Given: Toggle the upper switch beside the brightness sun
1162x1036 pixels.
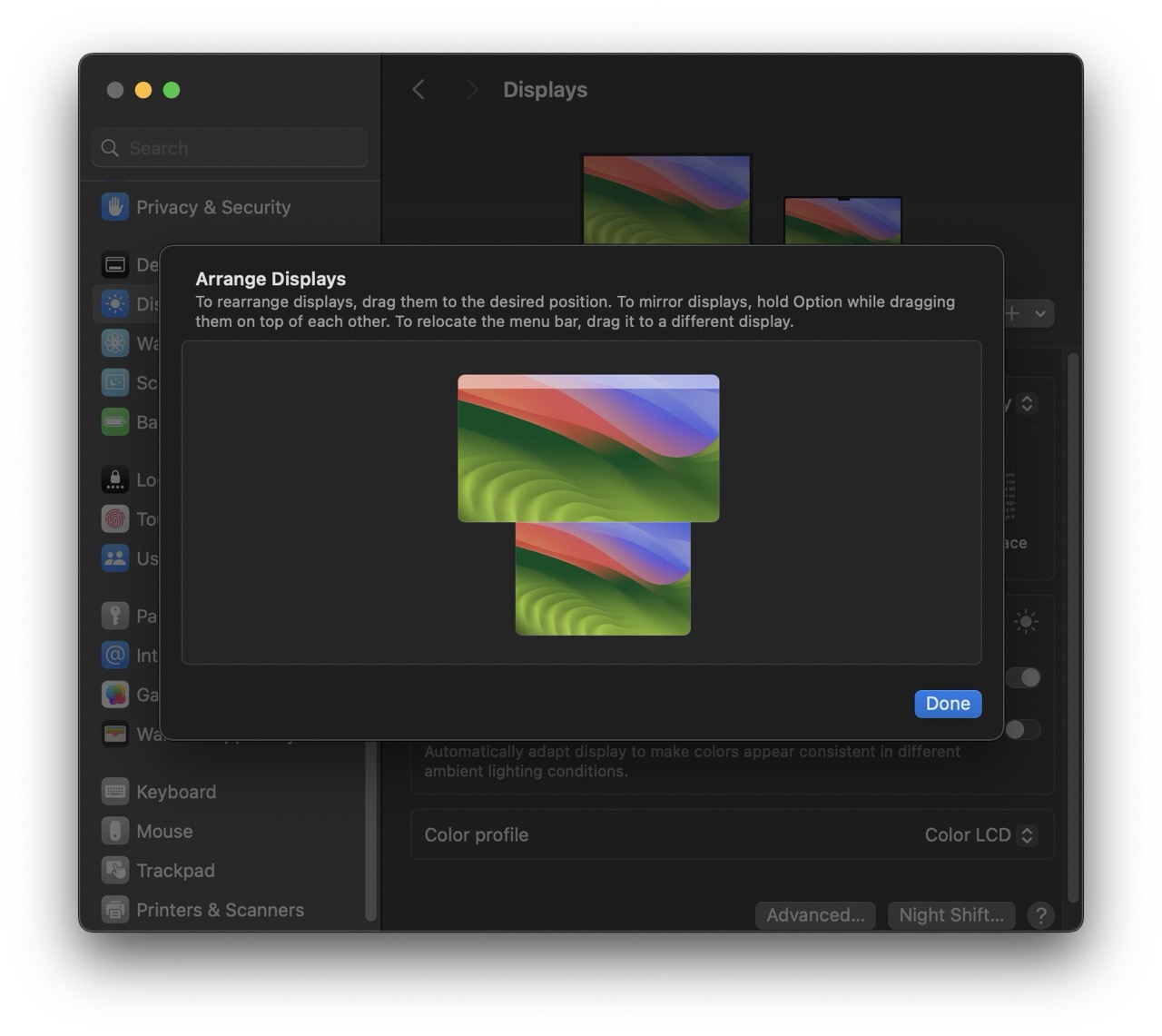Looking at the screenshot, I should [x=1024, y=677].
